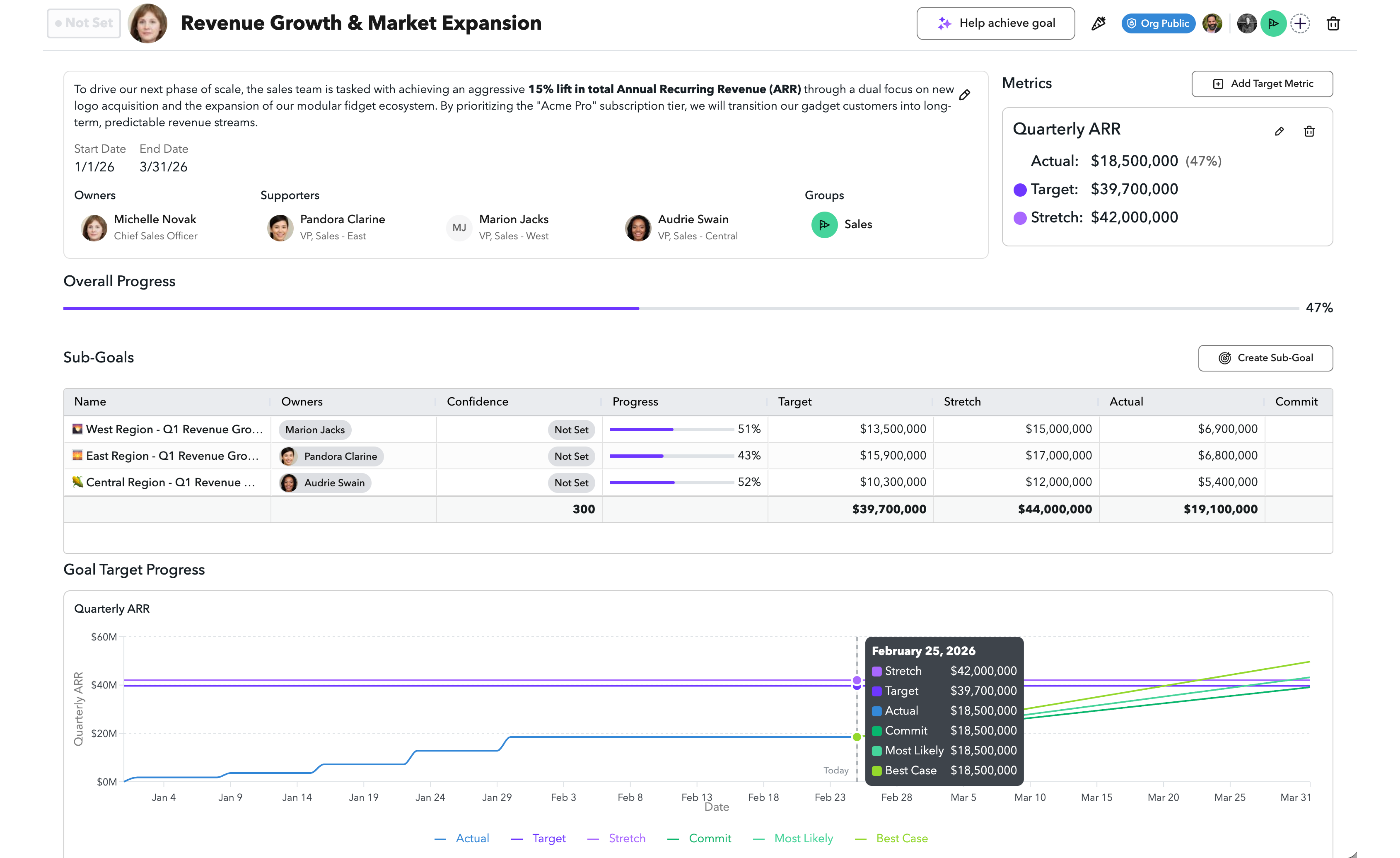1400x858 pixels.
Task: Open Org Public visibility selector
Action: (x=1158, y=23)
